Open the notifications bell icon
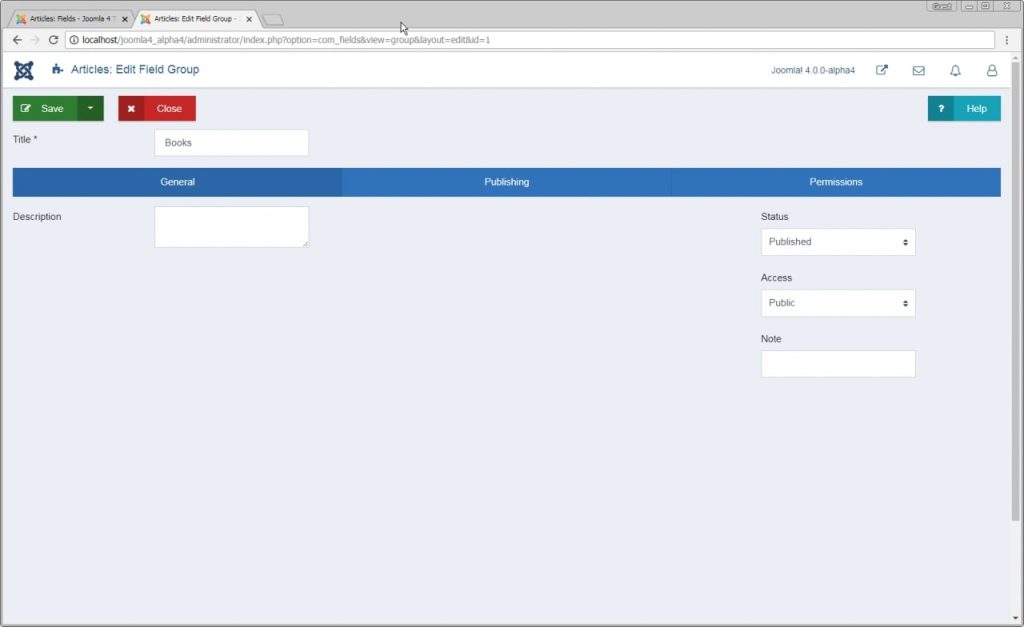Viewport: 1024px width, 627px height. click(955, 71)
